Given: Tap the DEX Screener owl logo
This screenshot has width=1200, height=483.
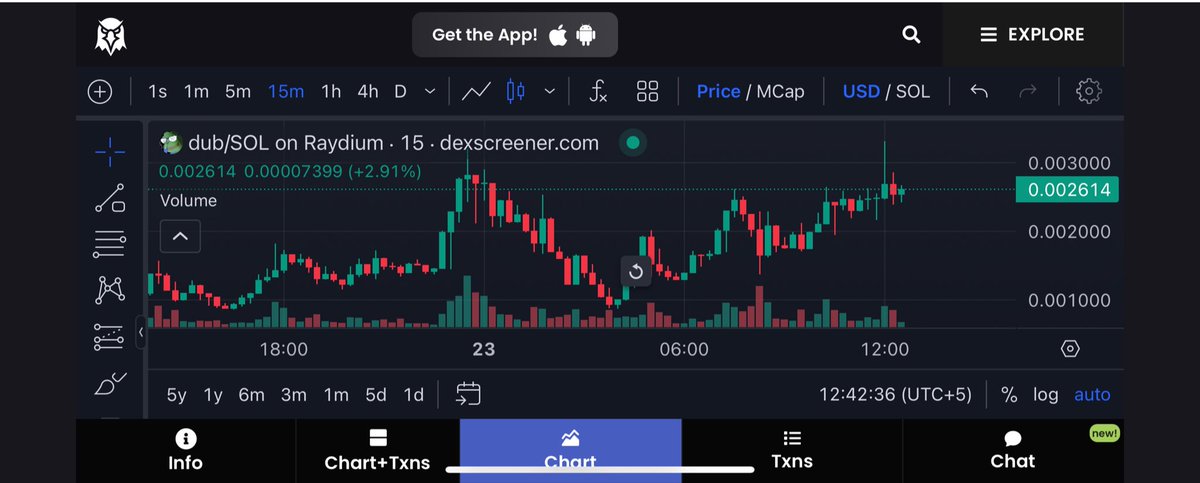Looking at the screenshot, I should (108, 37).
